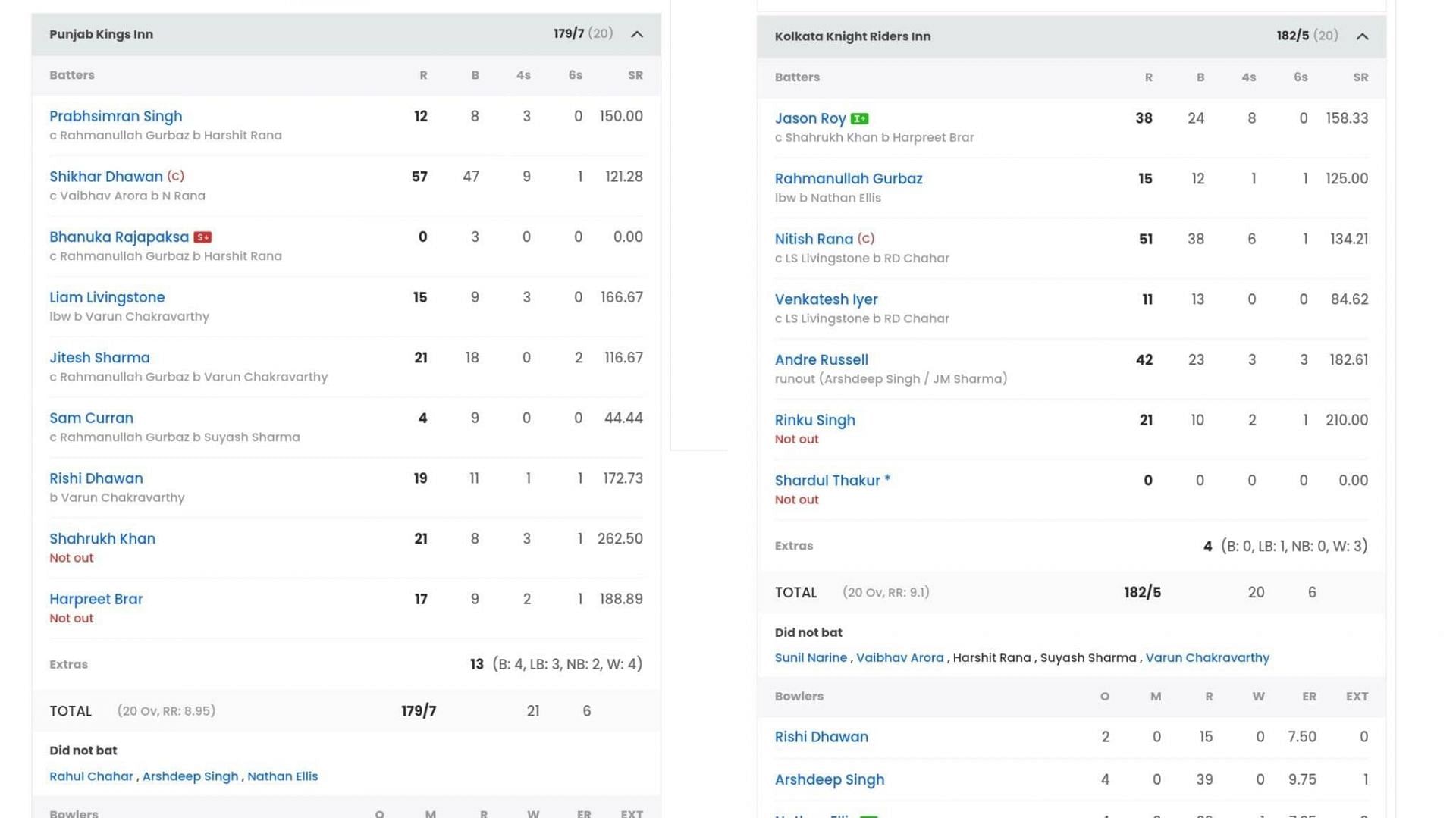This screenshot has height=818, width=1456.
Task: Click the ER column header in Kolkata bowlers table
Action: click(1309, 697)
